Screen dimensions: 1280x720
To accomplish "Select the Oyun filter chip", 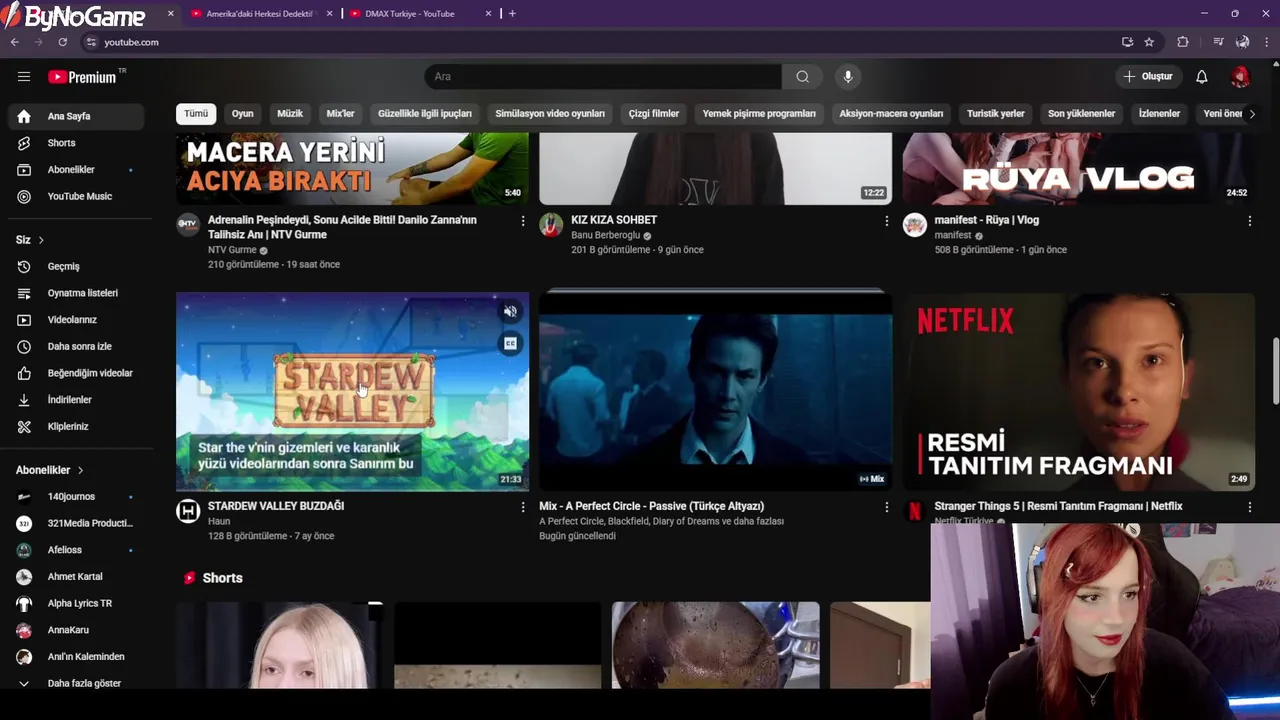I will tap(243, 114).
